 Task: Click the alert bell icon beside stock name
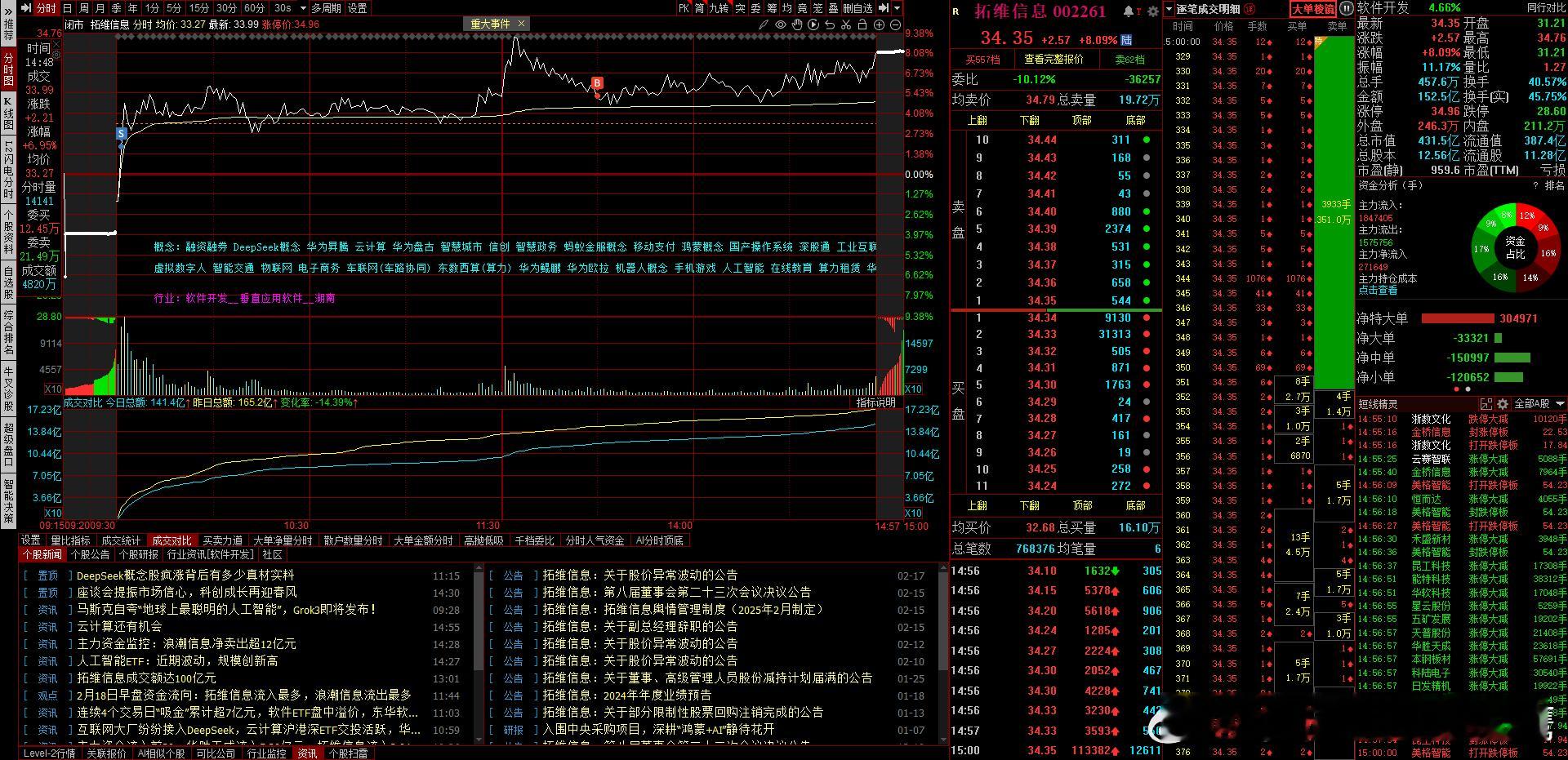pyautogui.click(x=1129, y=11)
